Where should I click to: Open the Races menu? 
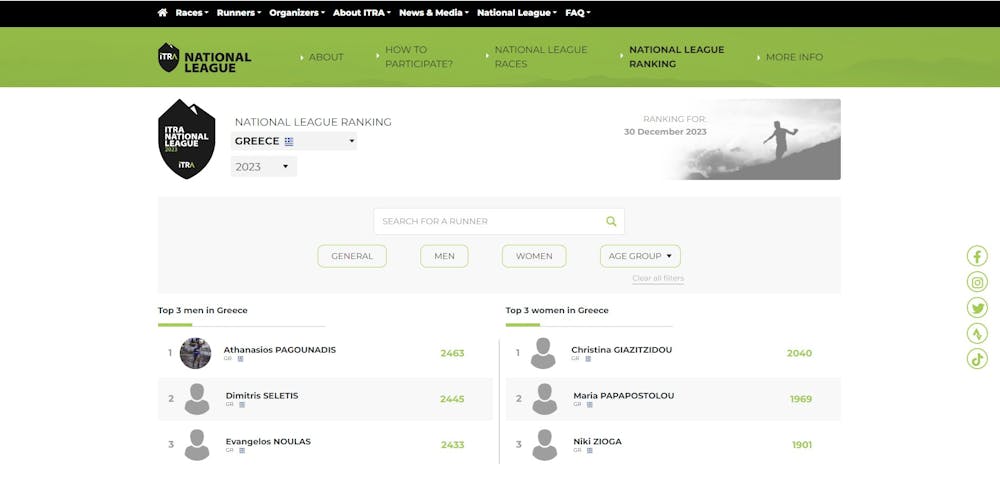tap(191, 13)
